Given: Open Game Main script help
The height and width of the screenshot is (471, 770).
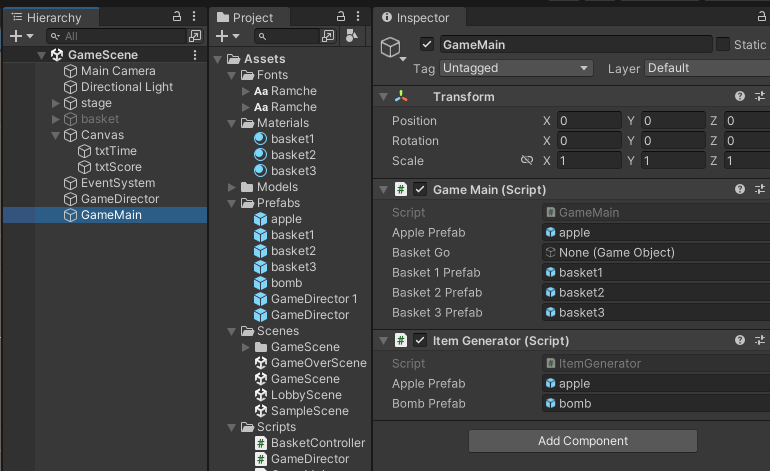Looking at the screenshot, I should coord(740,189).
